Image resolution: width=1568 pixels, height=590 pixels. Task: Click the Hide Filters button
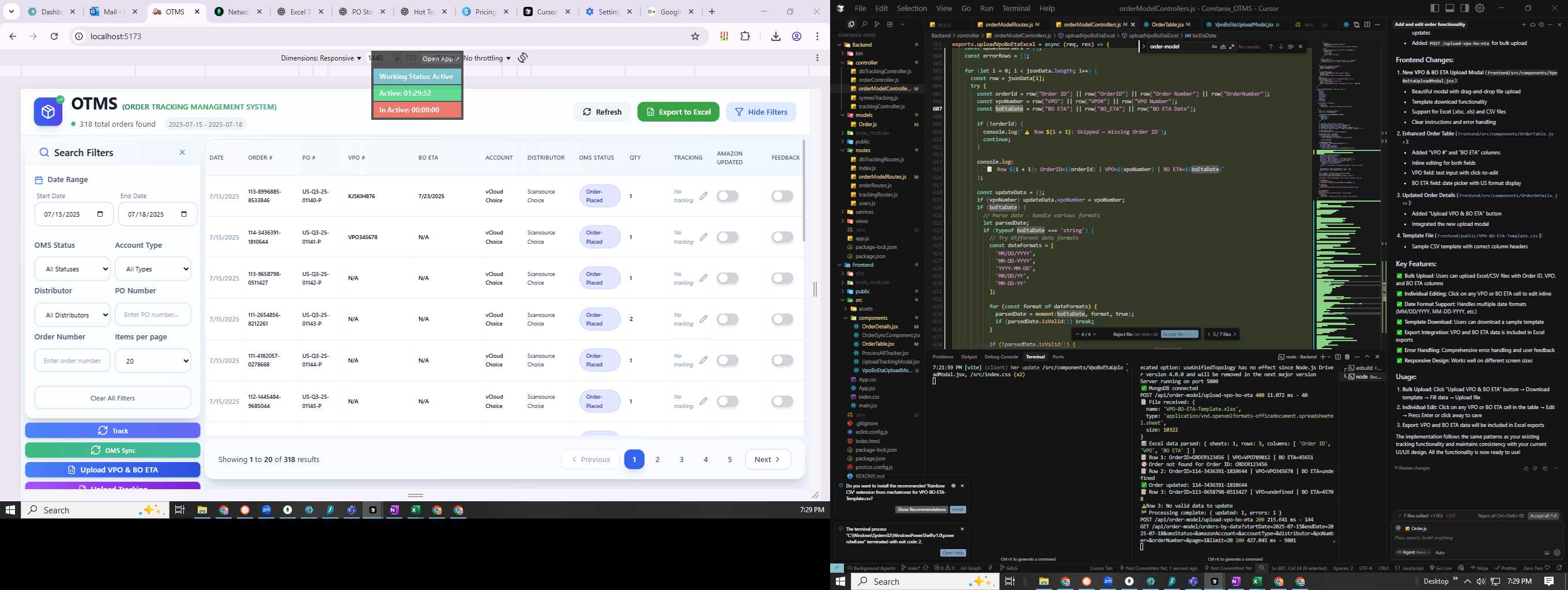tap(761, 112)
